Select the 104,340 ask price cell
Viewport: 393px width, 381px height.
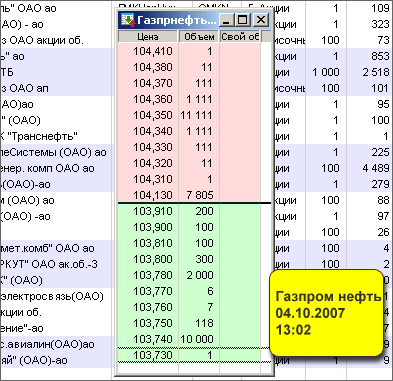[148, 131]
